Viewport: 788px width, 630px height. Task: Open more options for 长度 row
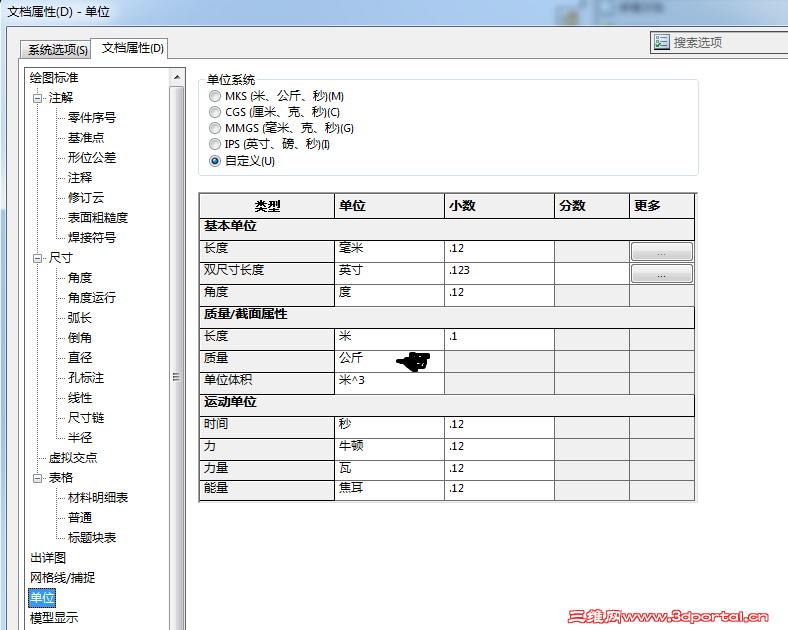click(x=661, y=252)
